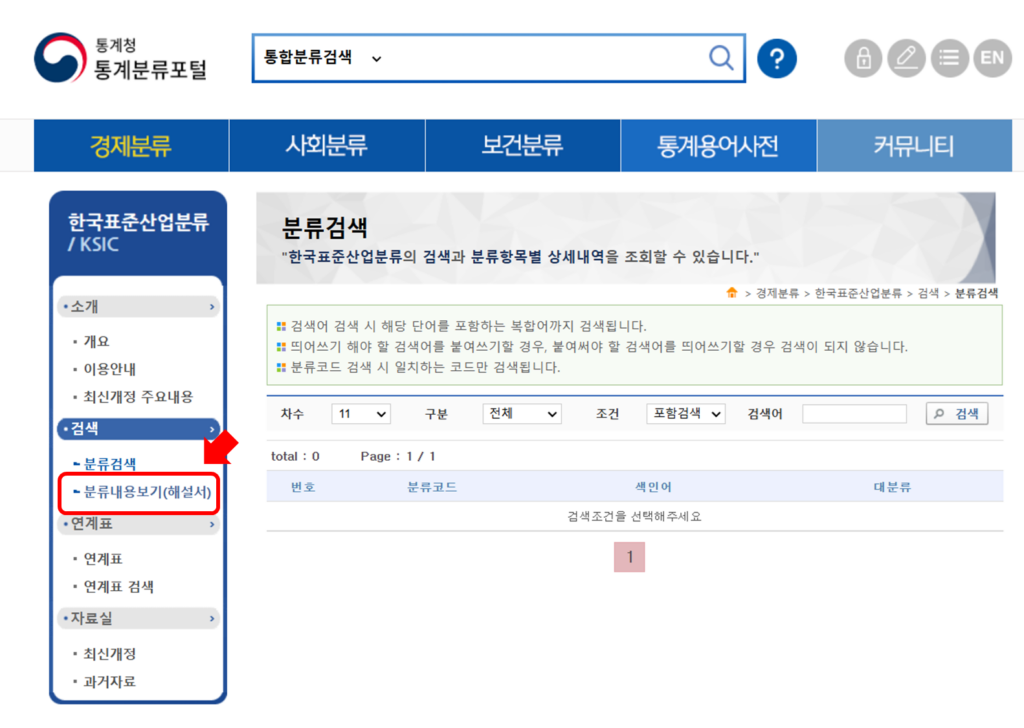The height and width of the screenshot is (728, 1024).
Task: Click the pencil edit icon at top right
Action: (x=906, y=58)
